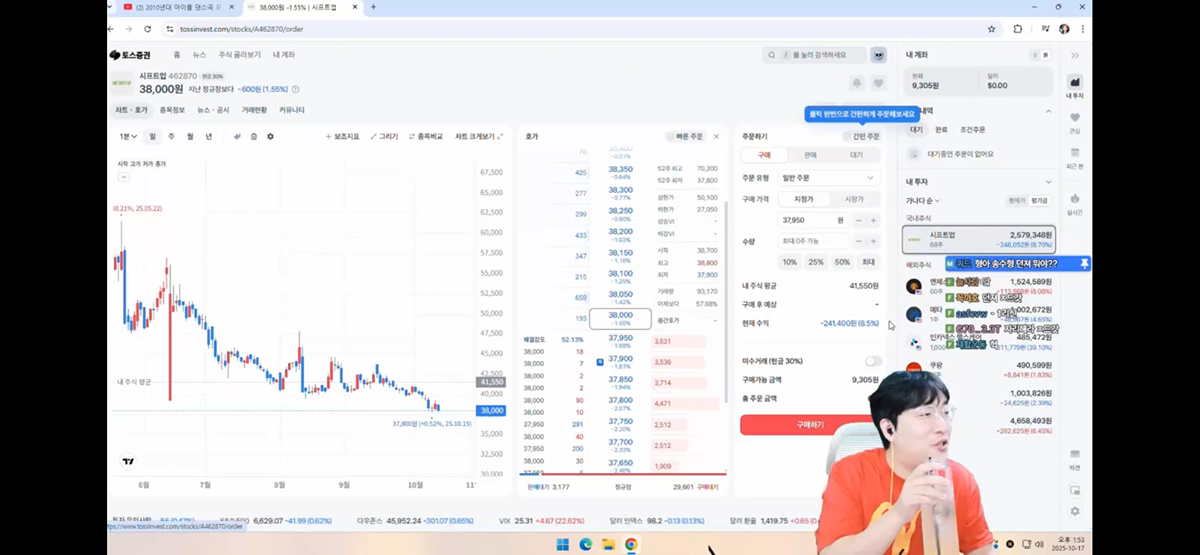The height and width of the screenshot is (555, 1200).
Task: Add stock to favorites with heart icon
Action: (x=878, y=83)
